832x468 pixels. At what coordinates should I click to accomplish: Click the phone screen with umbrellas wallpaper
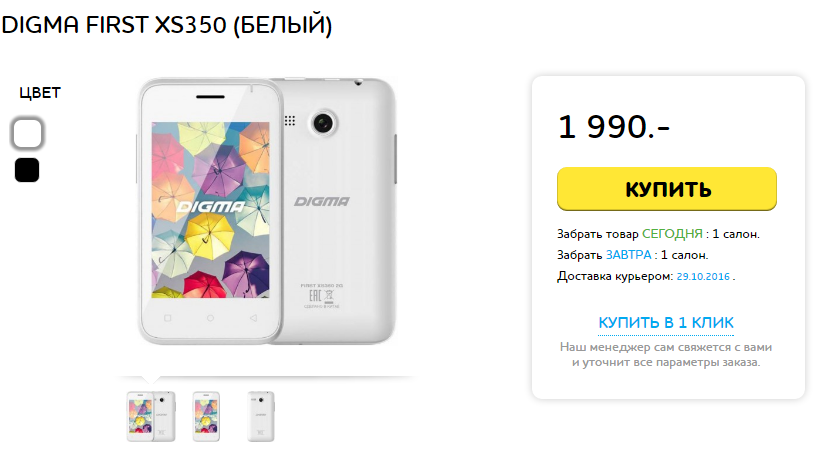coord(211,210)
